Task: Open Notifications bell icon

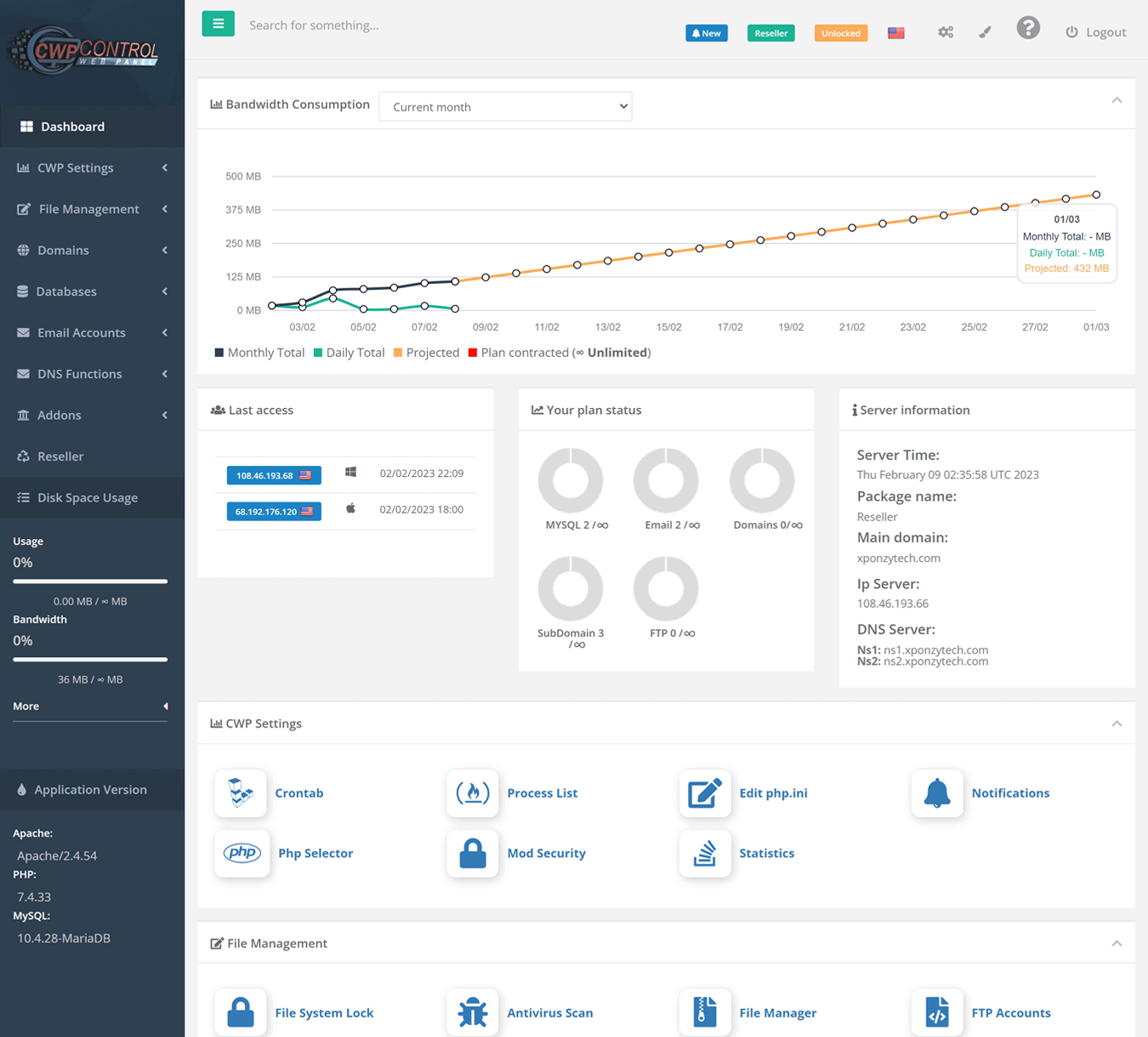Action: [x=937, y=793]
